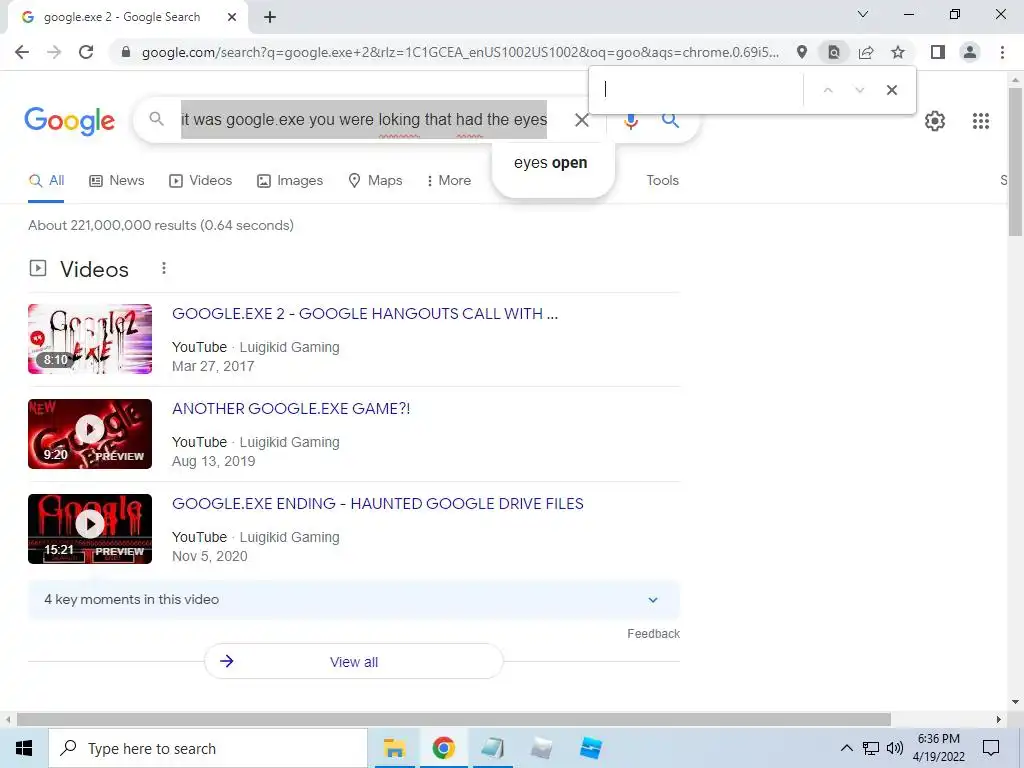Open GOOGLE.EXE ENDING - HAUNTED GOOGLE DRIVE link
The height and width of the screenshot is (768, 1024).
click(377, 504)
